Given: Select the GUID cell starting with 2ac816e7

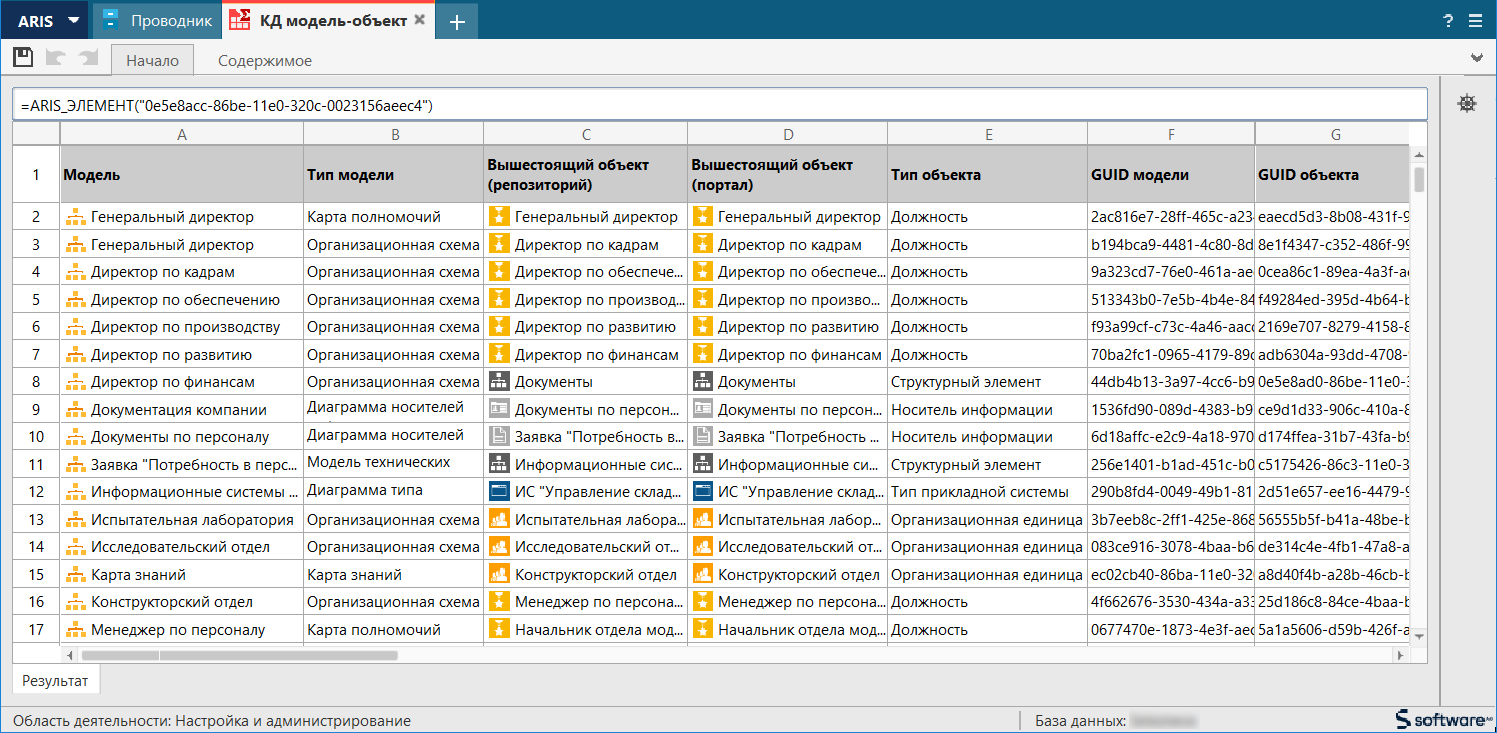Looking at the screenshot, I should pos(1171,217).
